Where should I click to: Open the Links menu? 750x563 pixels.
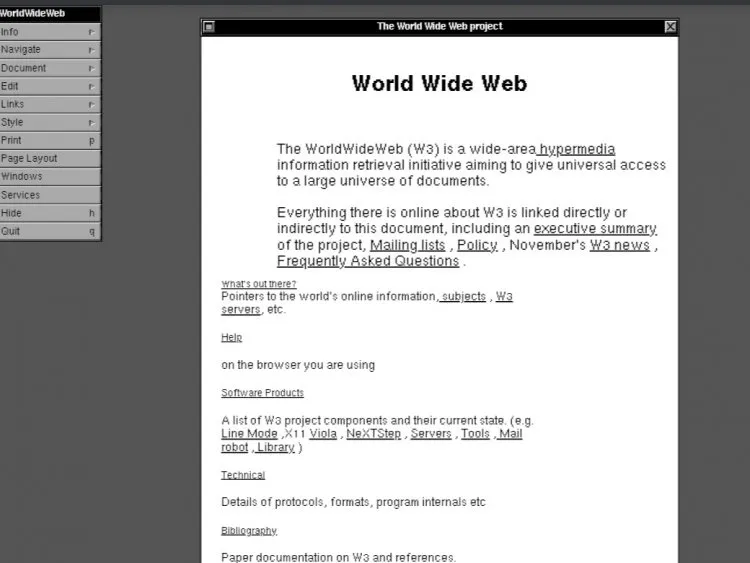(49, 104)
